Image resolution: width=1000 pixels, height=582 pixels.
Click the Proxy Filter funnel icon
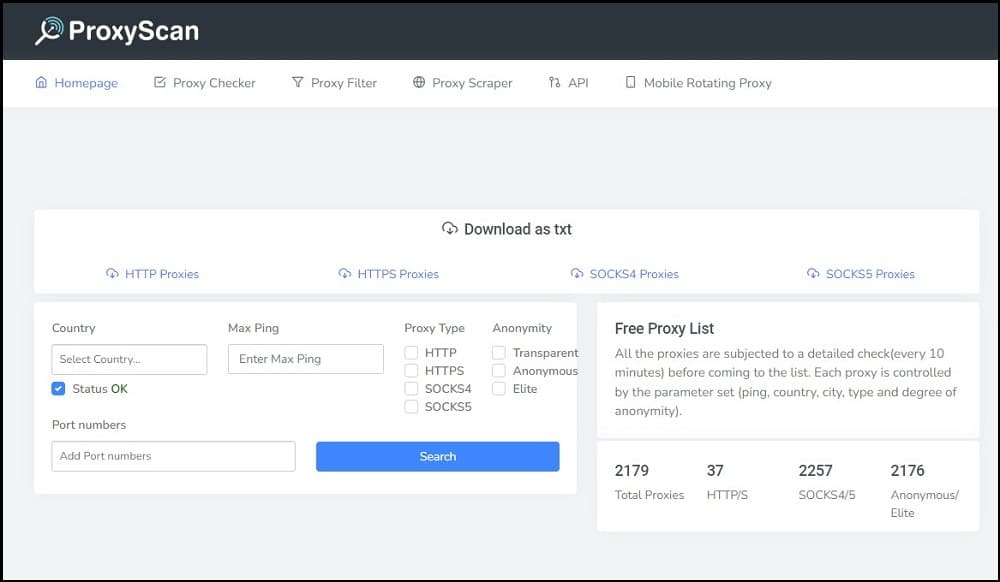coord(297,82)
